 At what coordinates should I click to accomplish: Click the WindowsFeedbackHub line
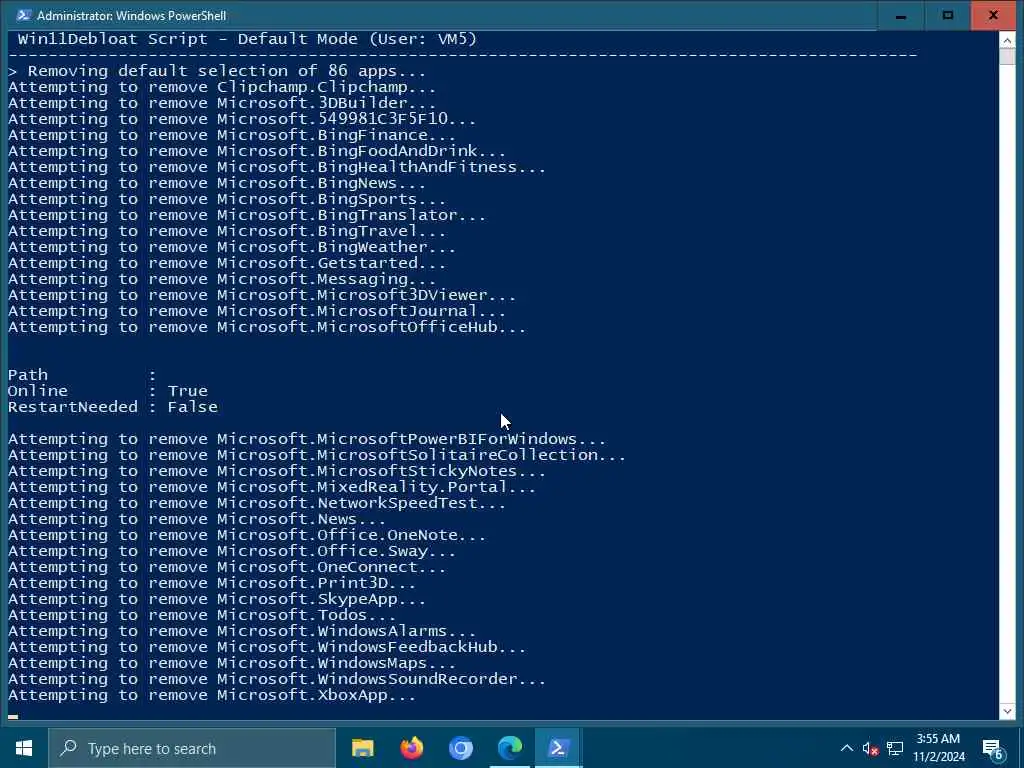click(x=267, y=647)
